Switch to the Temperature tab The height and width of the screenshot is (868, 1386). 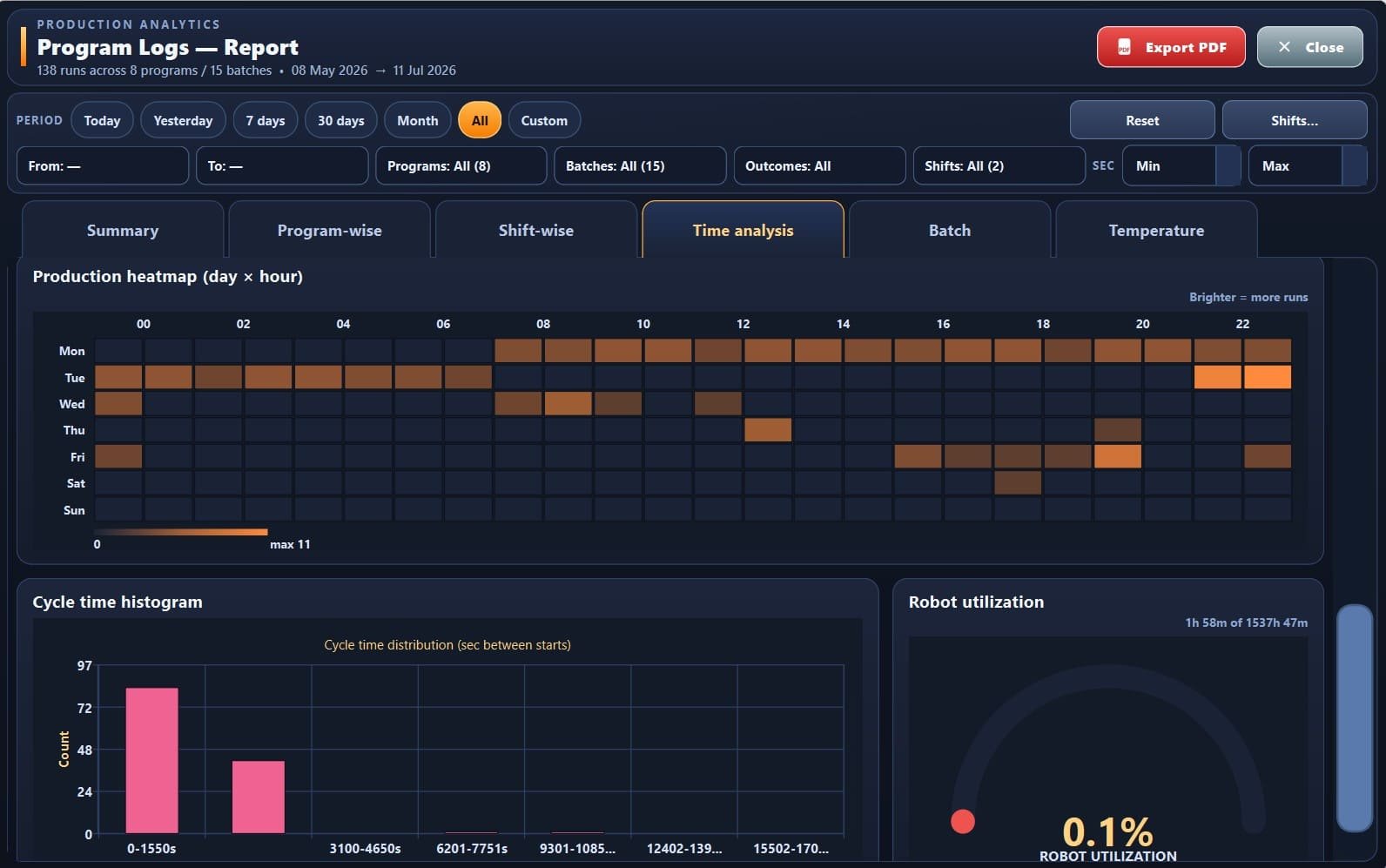point(1156,230)
